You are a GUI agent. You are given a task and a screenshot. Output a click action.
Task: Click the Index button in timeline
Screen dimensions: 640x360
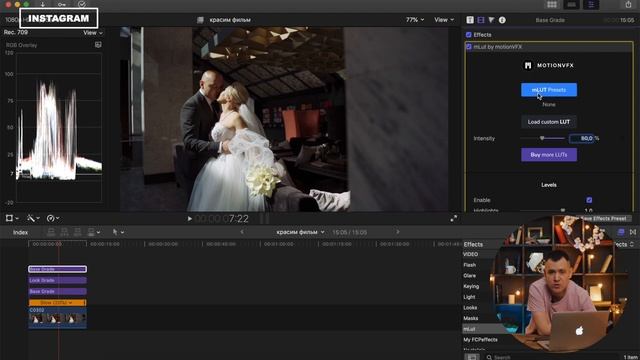click(x=20, y=232)
